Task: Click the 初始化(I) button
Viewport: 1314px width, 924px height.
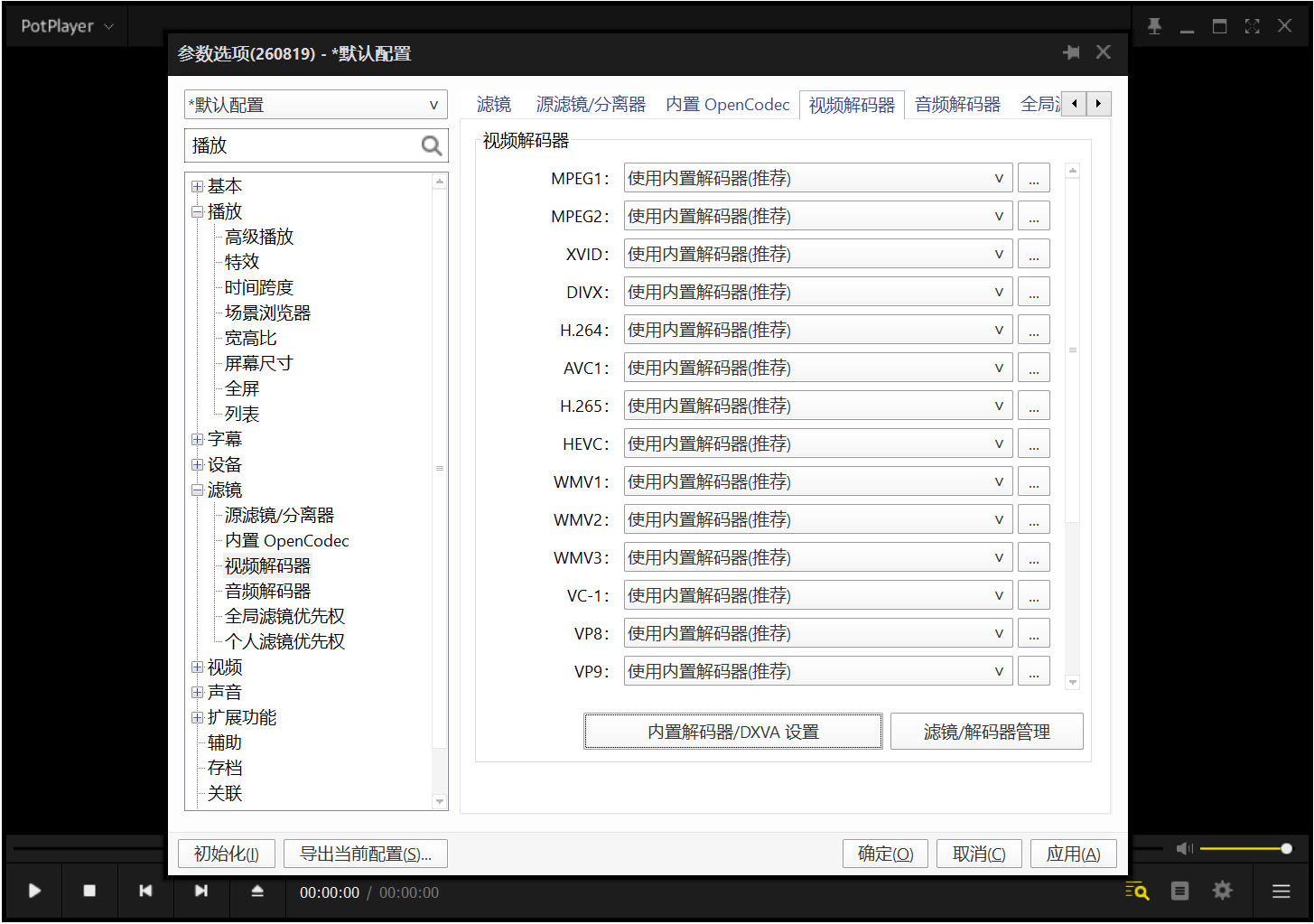Action: (227, 854)
